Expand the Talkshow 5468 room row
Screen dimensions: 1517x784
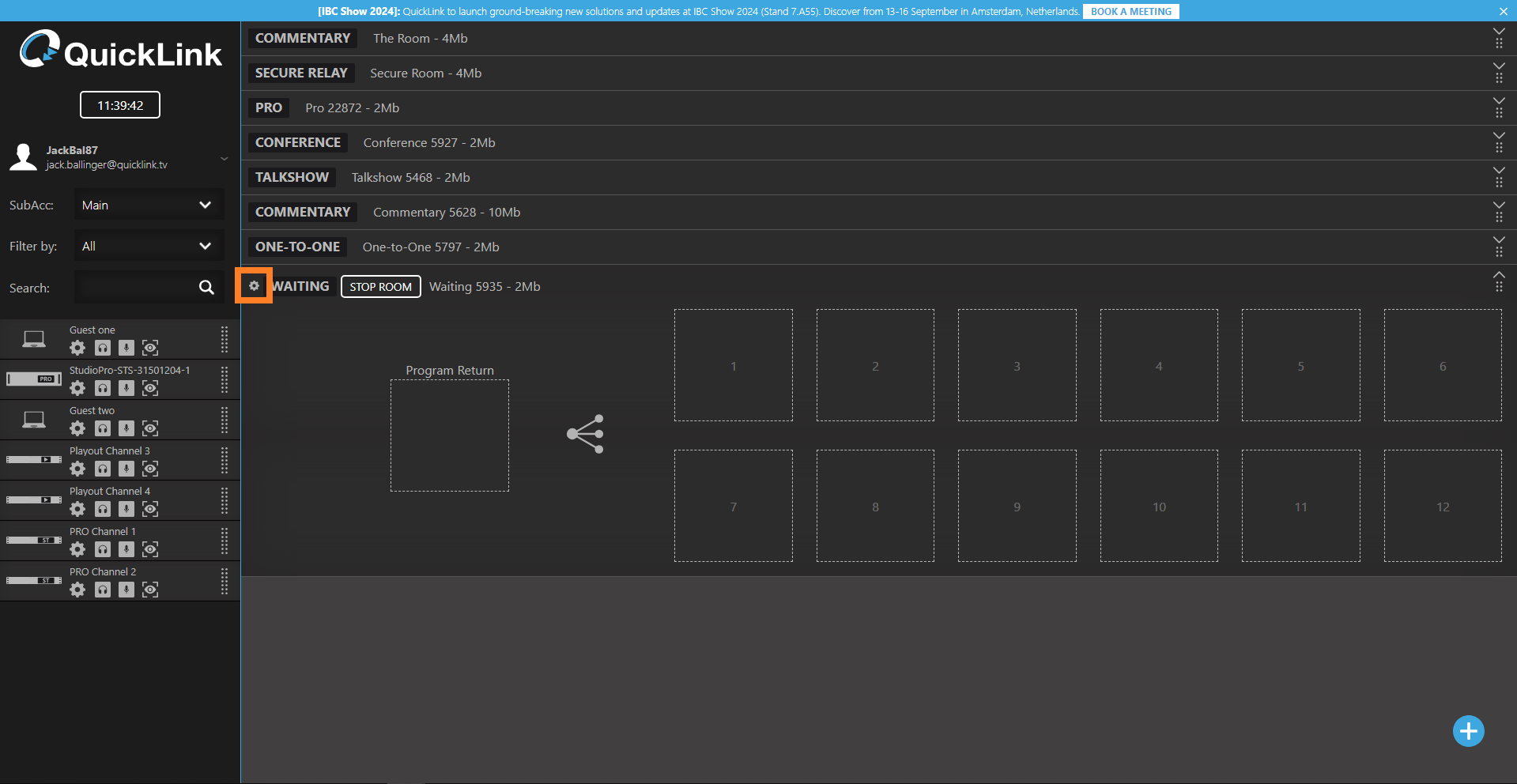[x=1498, y=170]
